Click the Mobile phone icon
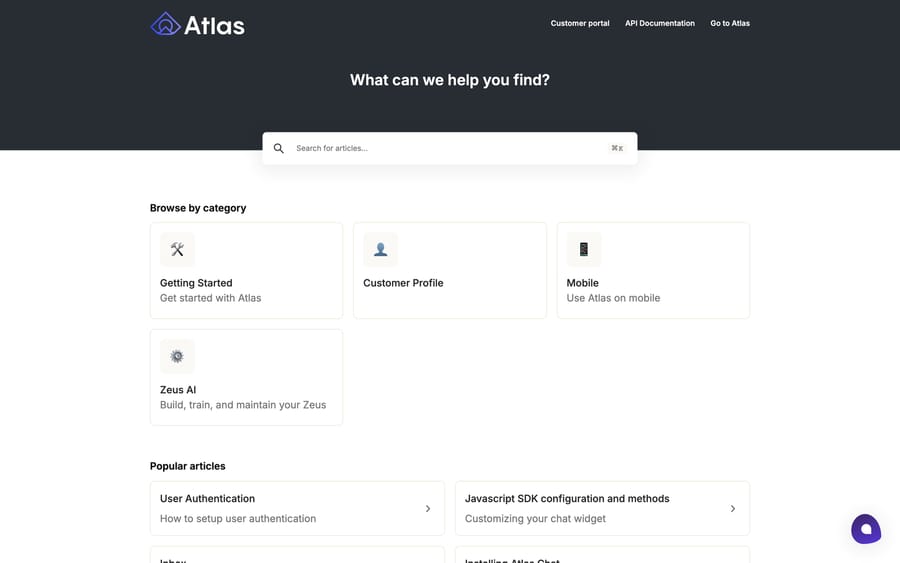The image size is (900, 563). point(584,249)
